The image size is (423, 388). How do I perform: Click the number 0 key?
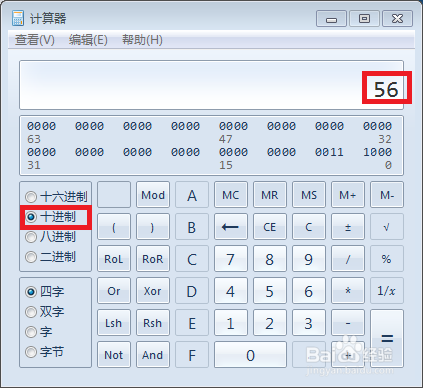click(x=250, y=355)
